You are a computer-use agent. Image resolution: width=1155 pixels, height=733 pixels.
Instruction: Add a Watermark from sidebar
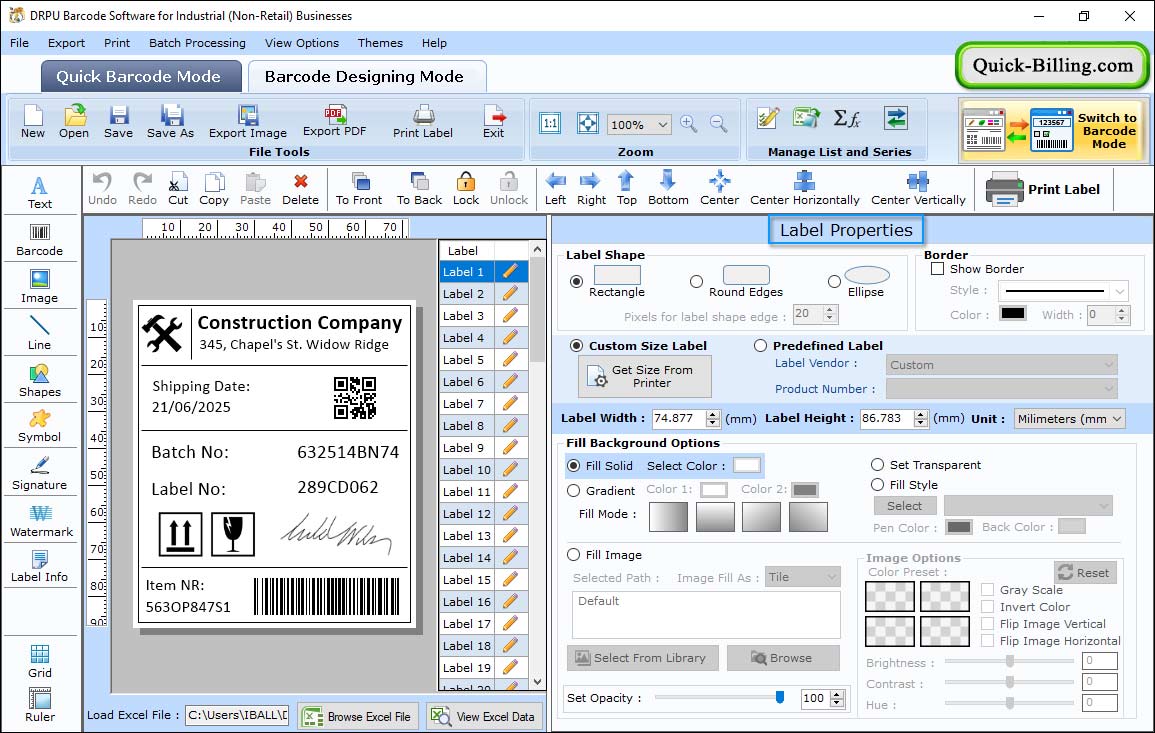41,520
